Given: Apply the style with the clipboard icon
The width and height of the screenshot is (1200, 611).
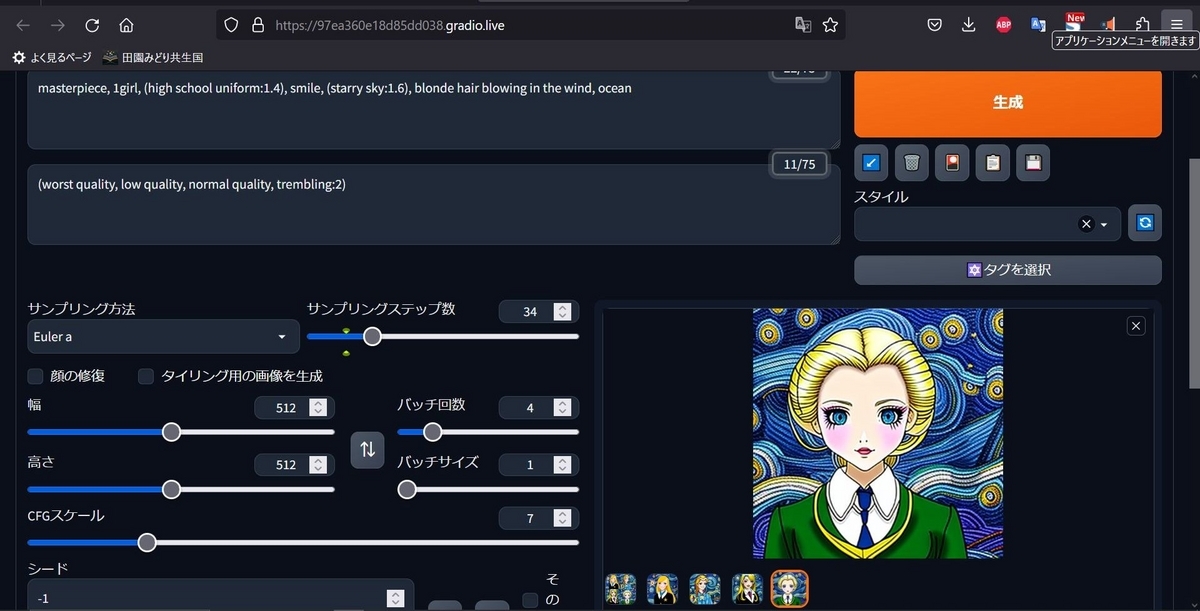Looking at the screenshot, I should click(x=992, y=162).
